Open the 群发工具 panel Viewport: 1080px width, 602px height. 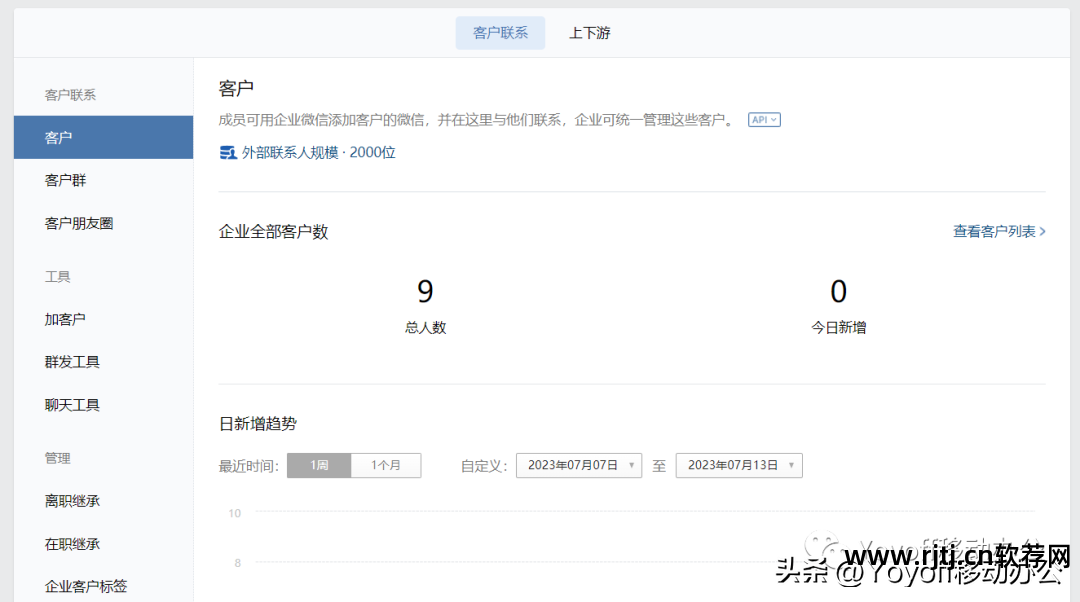pyautogui.click(x=71, y=361)
